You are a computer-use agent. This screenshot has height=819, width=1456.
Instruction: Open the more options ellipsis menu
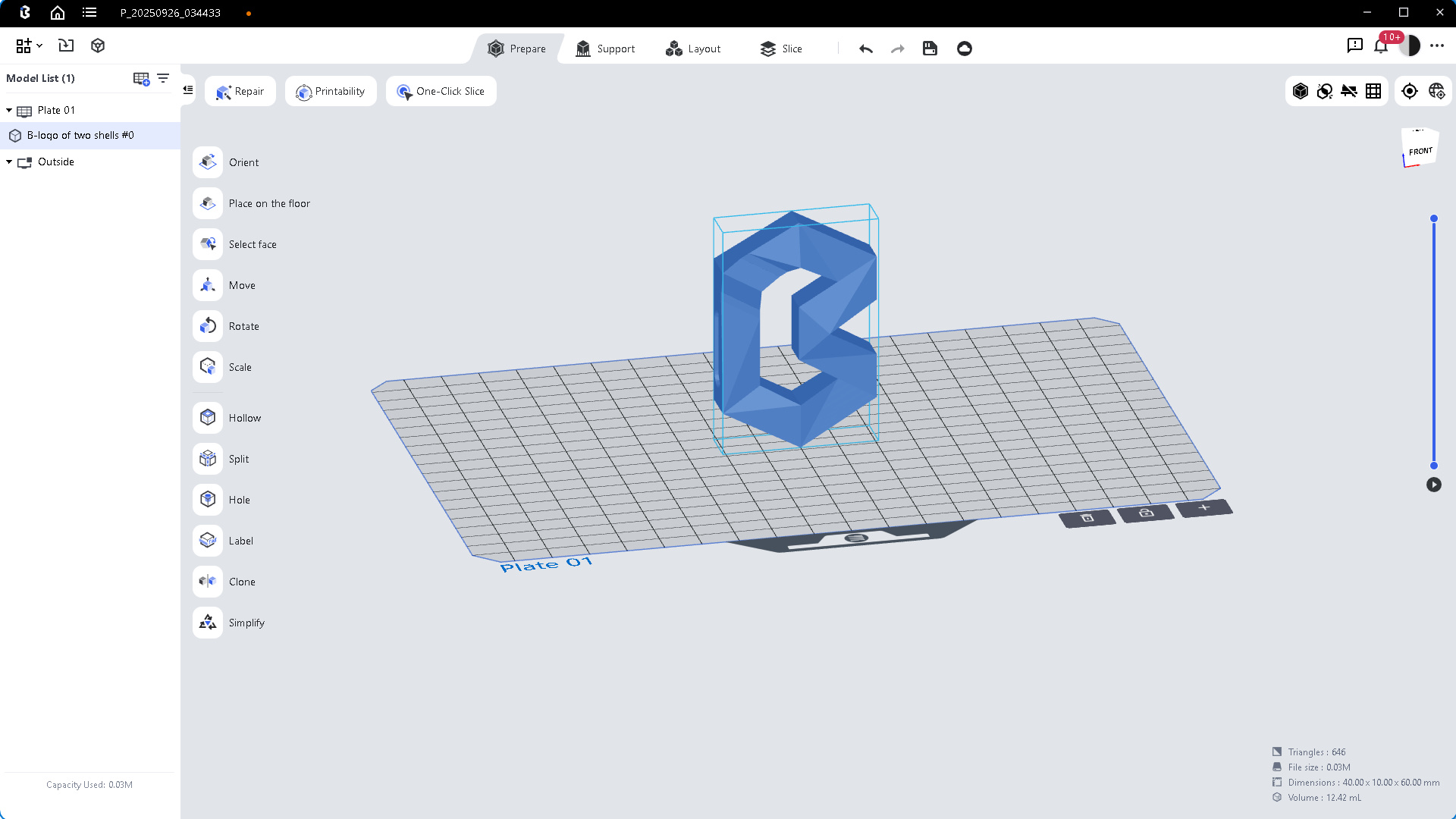click(1437, 45)
